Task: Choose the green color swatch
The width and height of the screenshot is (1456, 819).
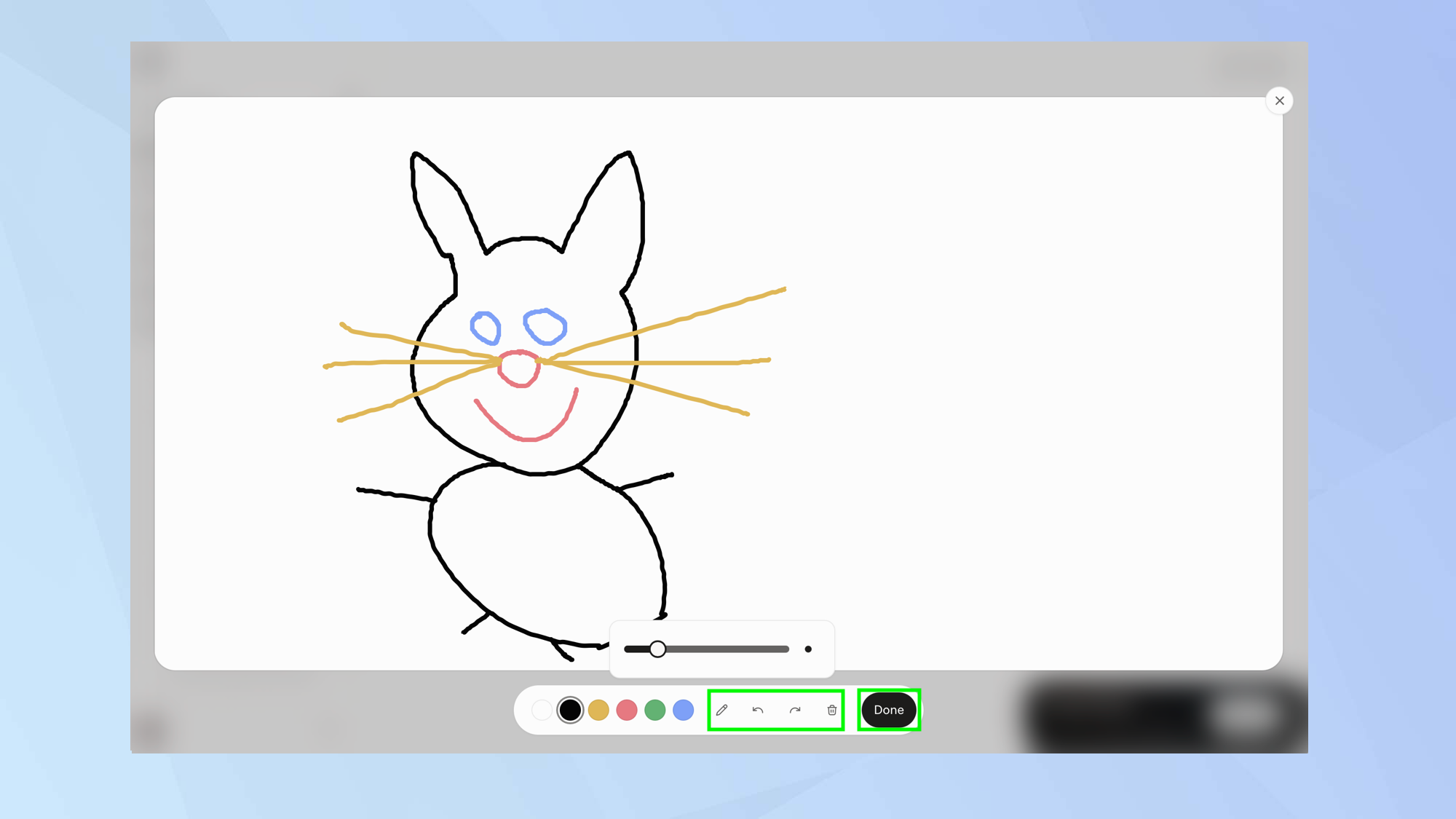Action: tap(655, 710)
